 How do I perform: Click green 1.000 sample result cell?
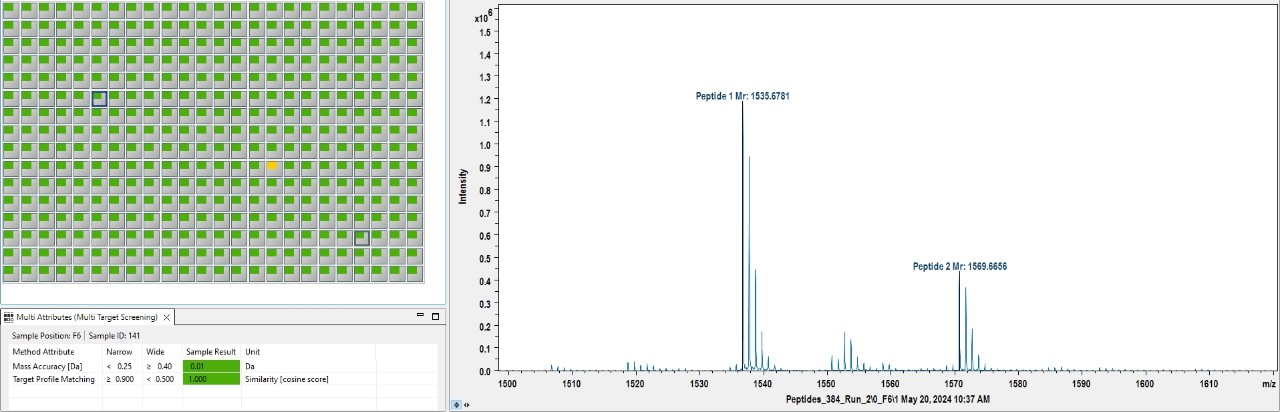point(211,379)
